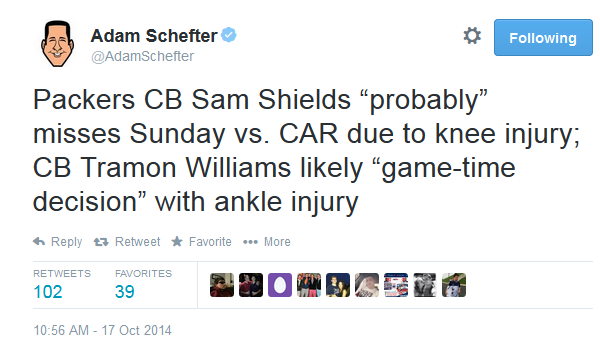Click the Reply arrow icon

click(x=39, y=242)
